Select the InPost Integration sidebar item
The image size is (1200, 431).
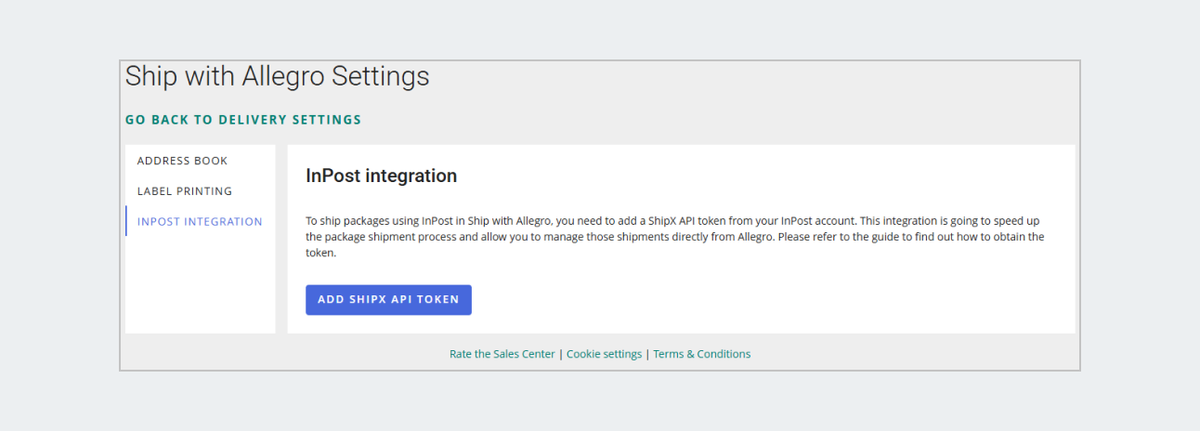[x=199, y=221]
